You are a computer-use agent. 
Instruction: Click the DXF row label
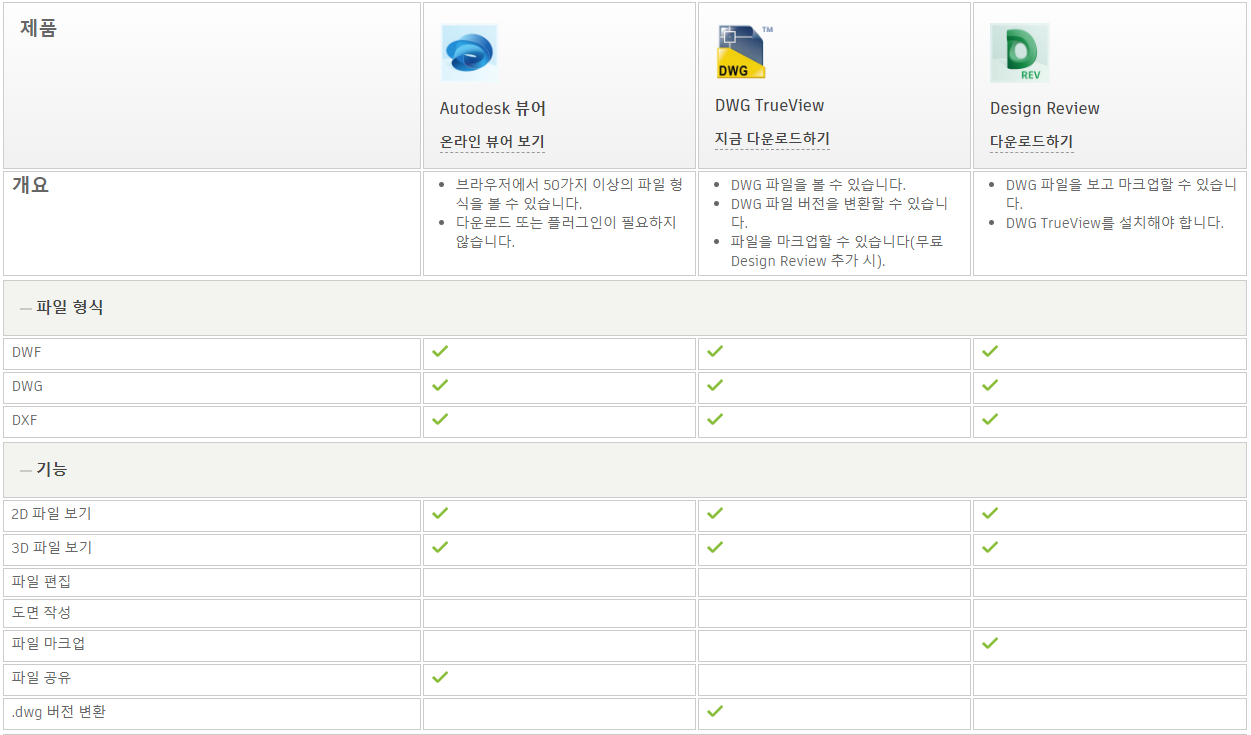tap(25, 421)
